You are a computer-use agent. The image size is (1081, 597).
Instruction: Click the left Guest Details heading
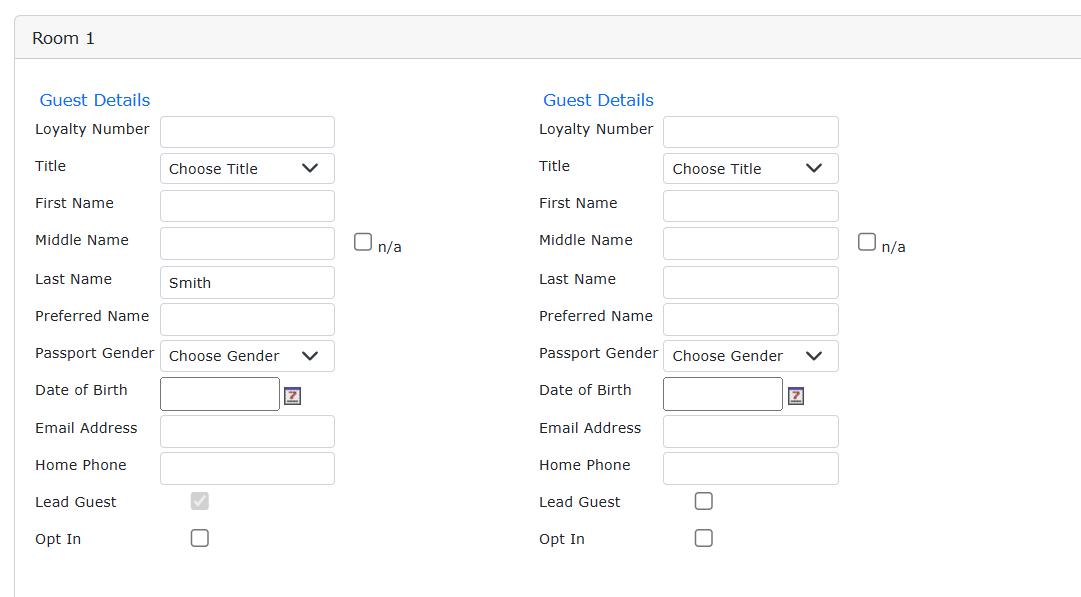pyautogui.click(x=95, y=100)
